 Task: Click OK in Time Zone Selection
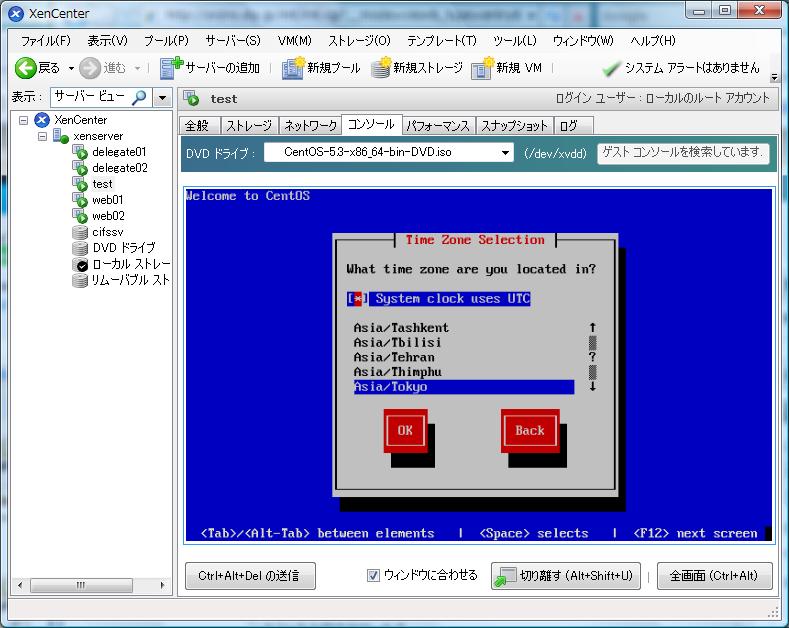coord(406,431)
